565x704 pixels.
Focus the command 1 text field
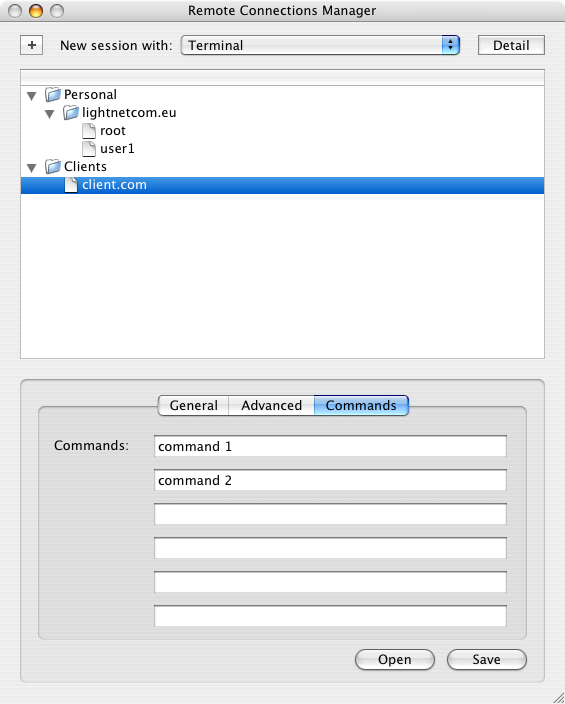click(x=330, y=446)
